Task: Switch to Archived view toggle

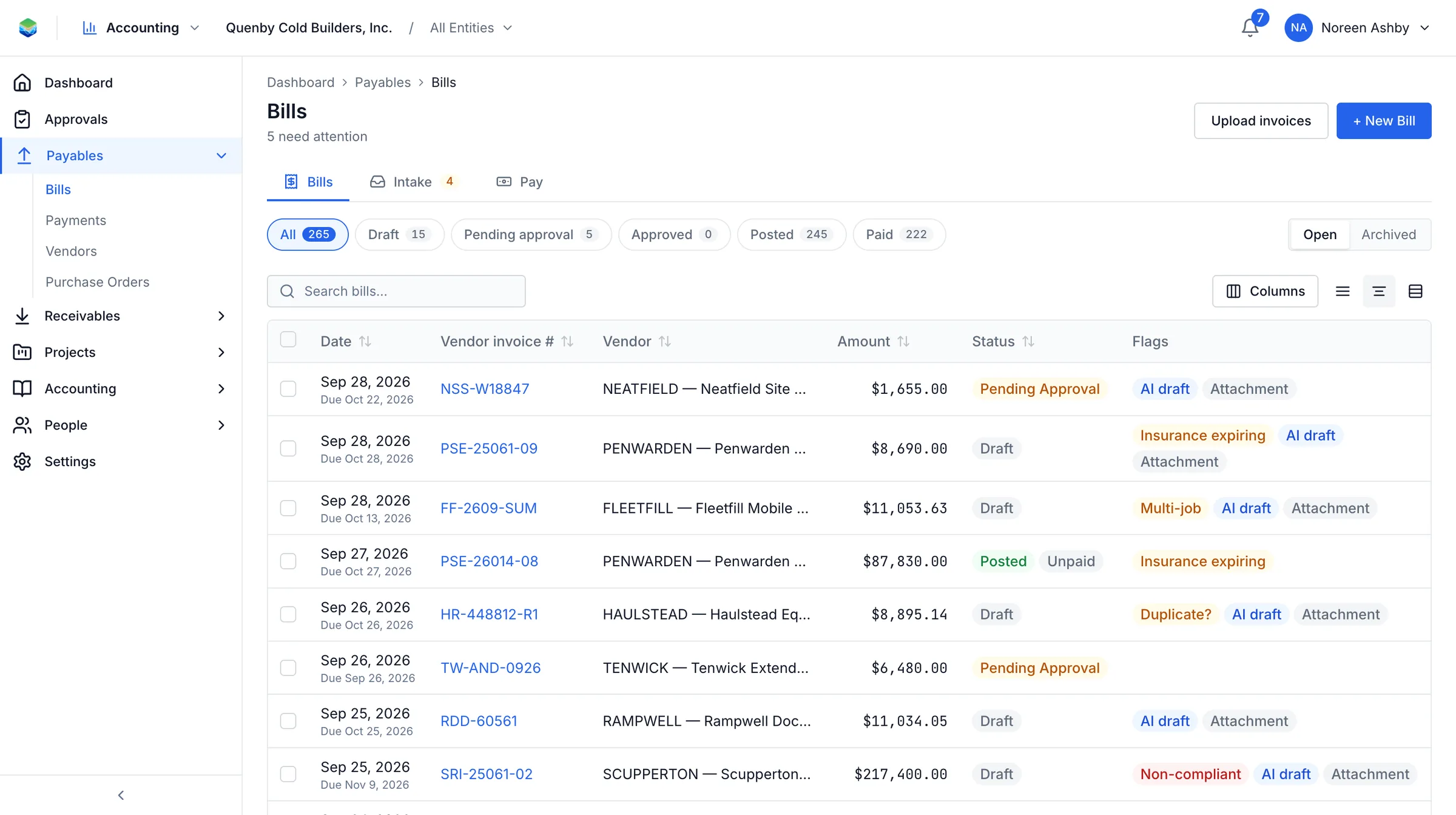Action: 1389,234
